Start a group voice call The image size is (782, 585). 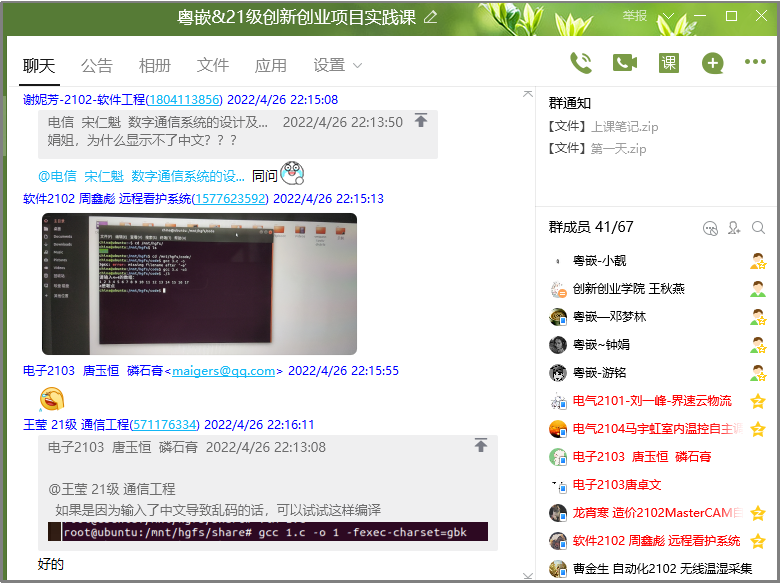click(580, 63)
